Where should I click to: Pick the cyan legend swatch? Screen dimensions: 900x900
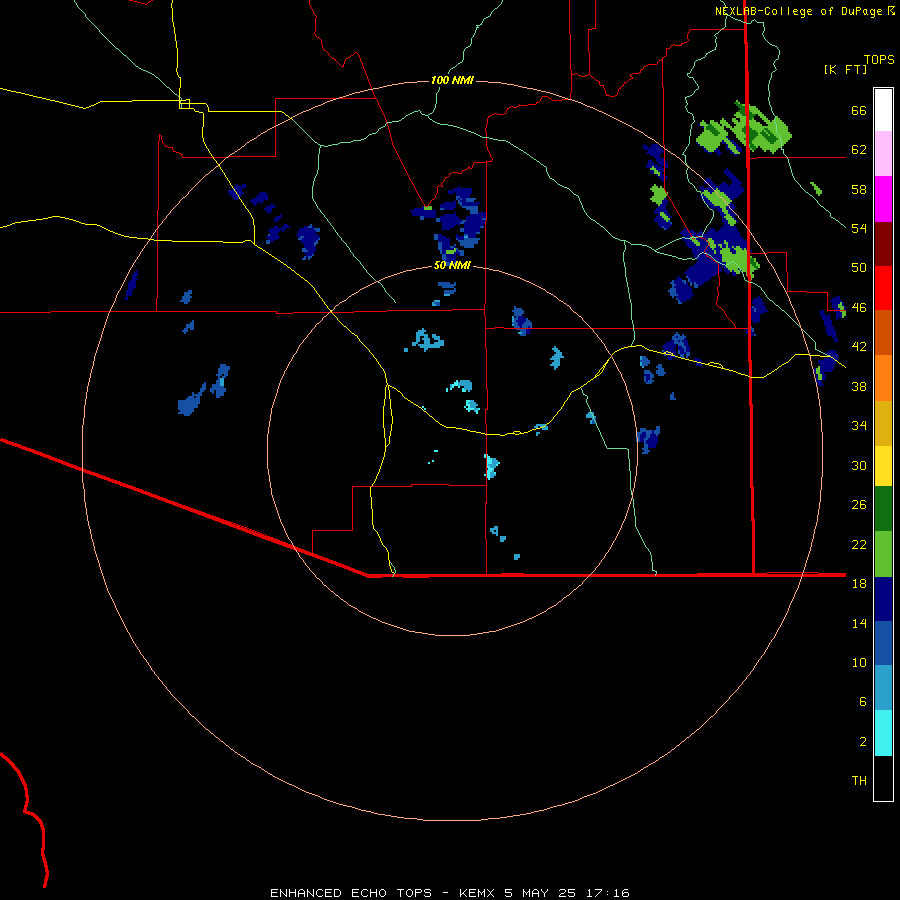883,733
